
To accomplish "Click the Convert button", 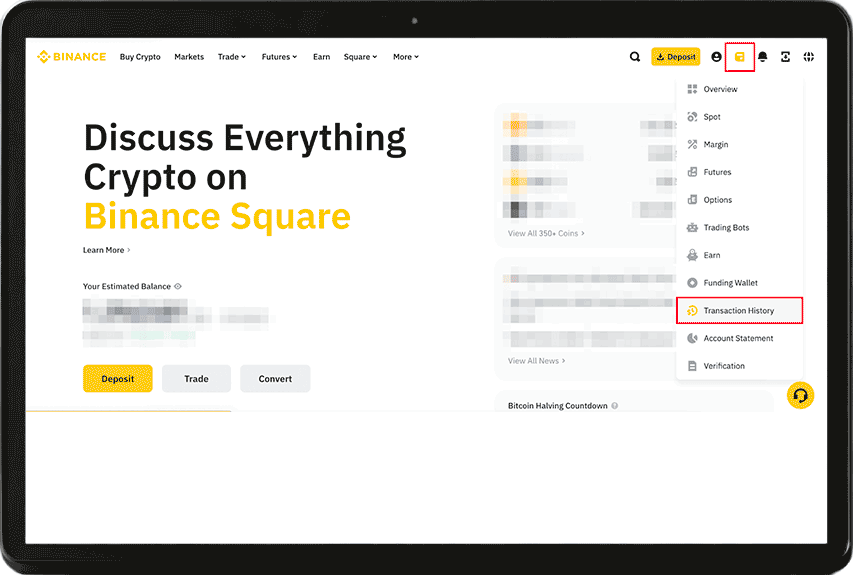I will [x=275, y=379].
